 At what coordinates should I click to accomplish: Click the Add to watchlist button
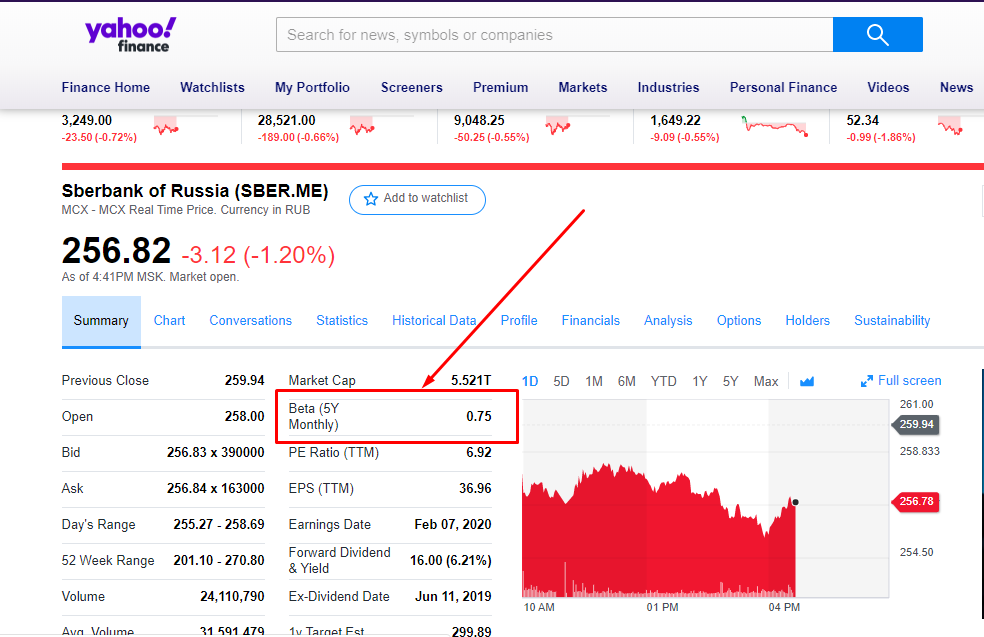click(417, 200)
